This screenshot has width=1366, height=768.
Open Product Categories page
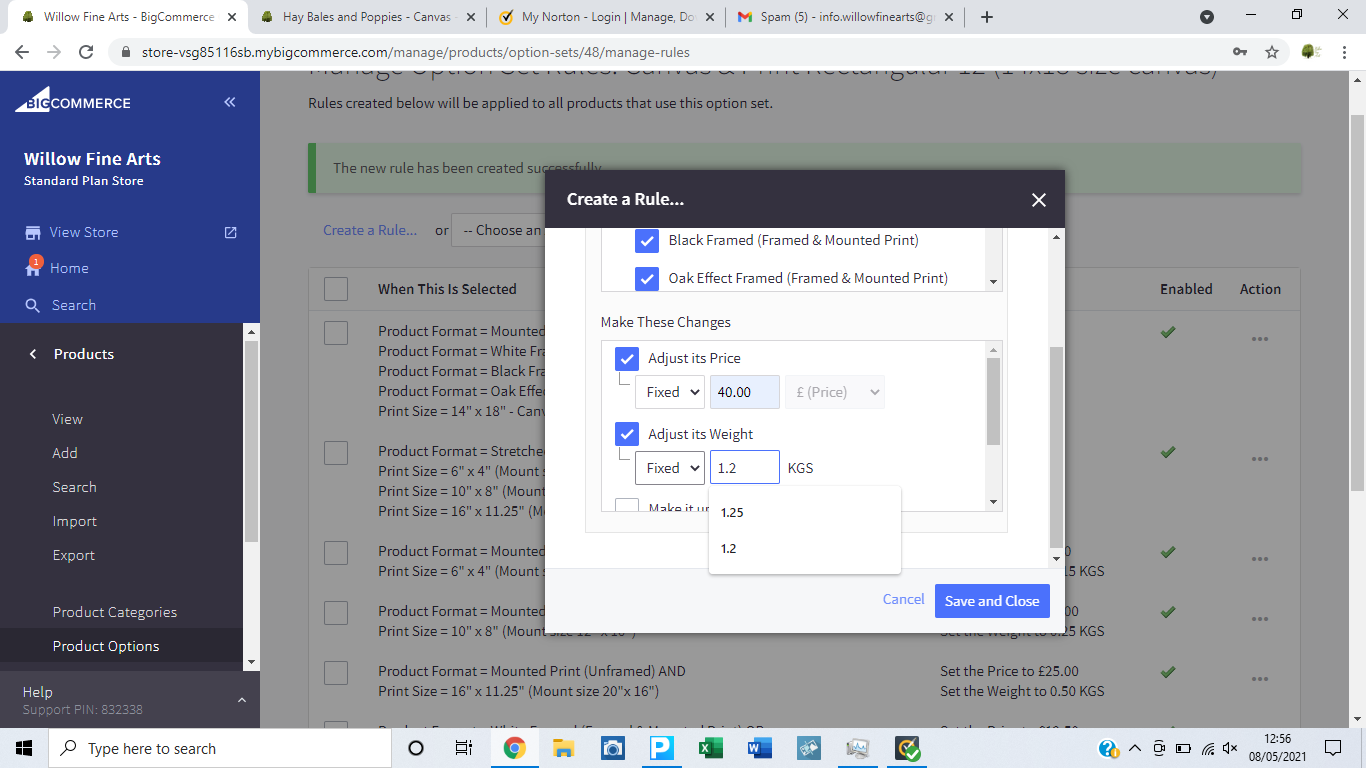tap(115, 612)
